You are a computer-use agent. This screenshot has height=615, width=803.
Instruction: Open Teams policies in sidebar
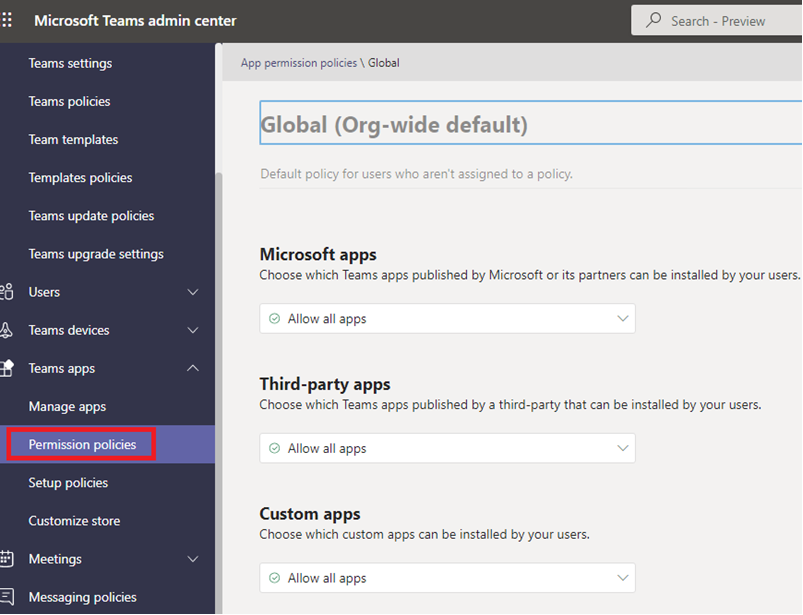coord(69,101)
